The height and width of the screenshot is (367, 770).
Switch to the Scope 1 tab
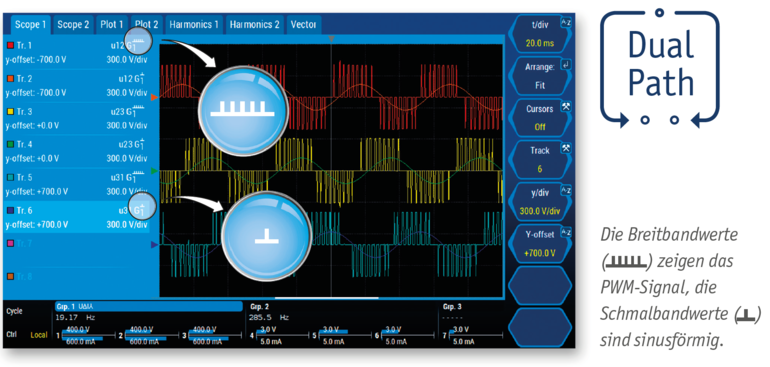click(x=31, y=25)
